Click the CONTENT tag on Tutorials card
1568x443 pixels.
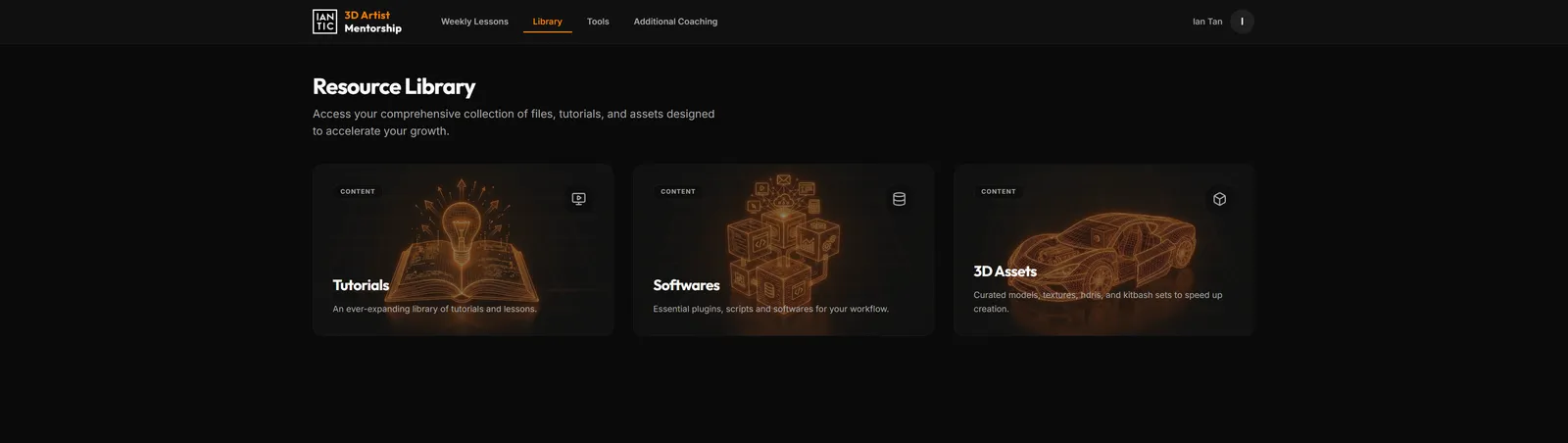[x=358, y=192]
